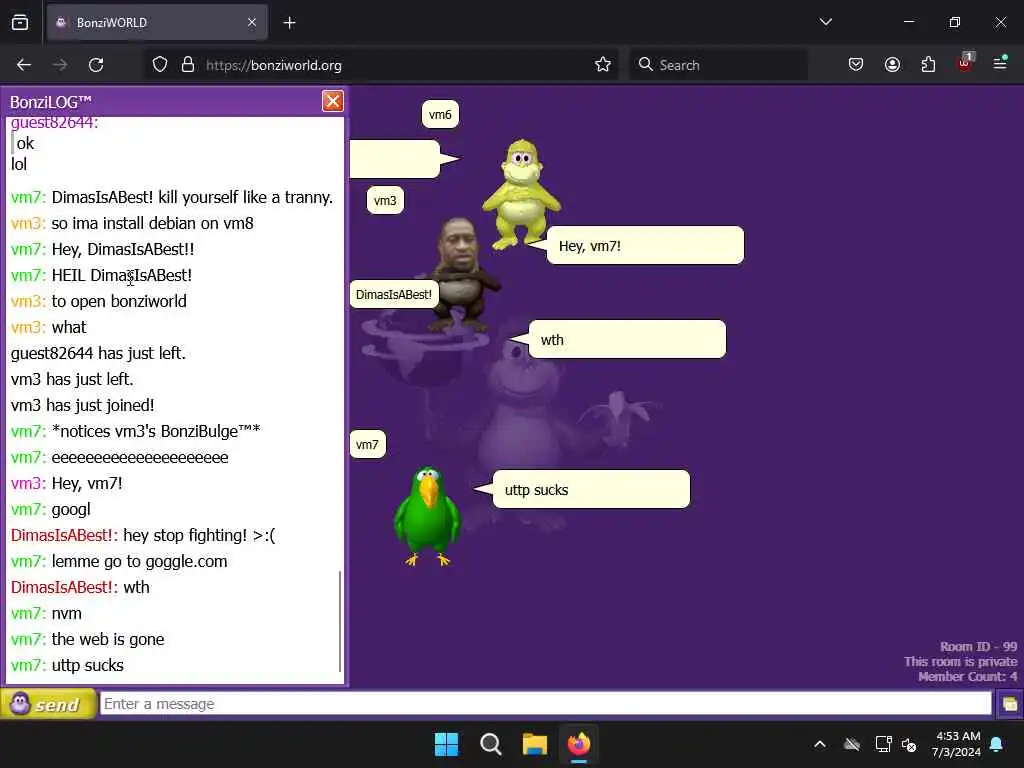This screenshot has height=768, width=1024.
Task: View site security padlock info
Action: click(188, 65)
